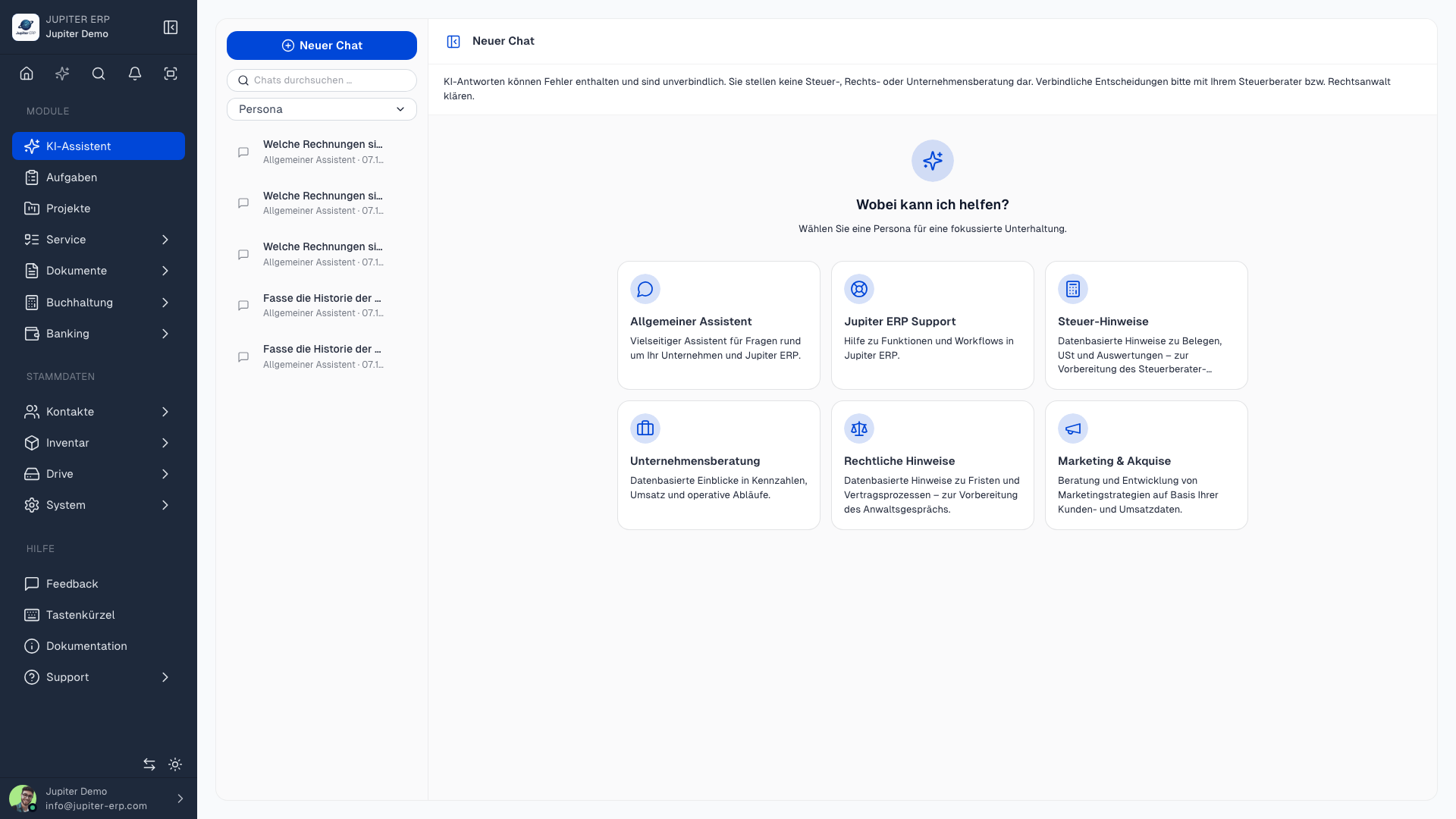Expand the Inventar section
The height and width of the screenshot is (819, 1456).
click(99, 443)
